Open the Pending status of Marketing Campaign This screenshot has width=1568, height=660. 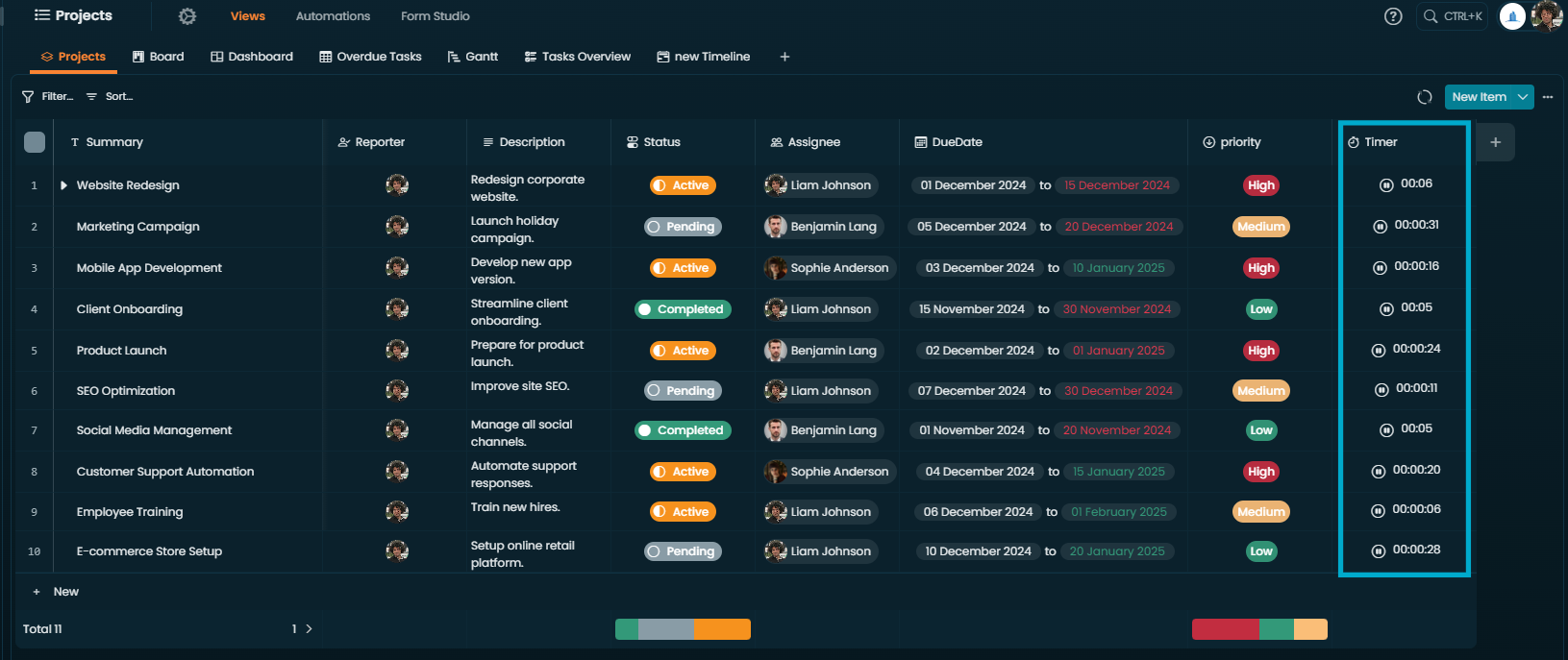(x=683, y=227)
